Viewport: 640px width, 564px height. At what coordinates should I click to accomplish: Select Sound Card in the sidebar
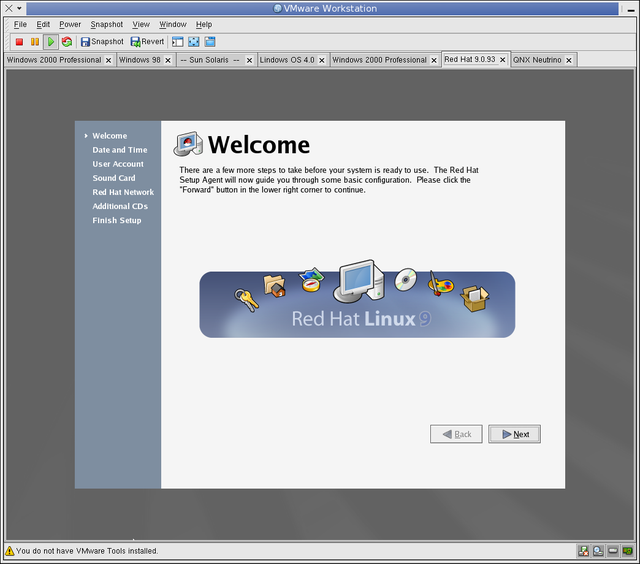click(114, 178)
